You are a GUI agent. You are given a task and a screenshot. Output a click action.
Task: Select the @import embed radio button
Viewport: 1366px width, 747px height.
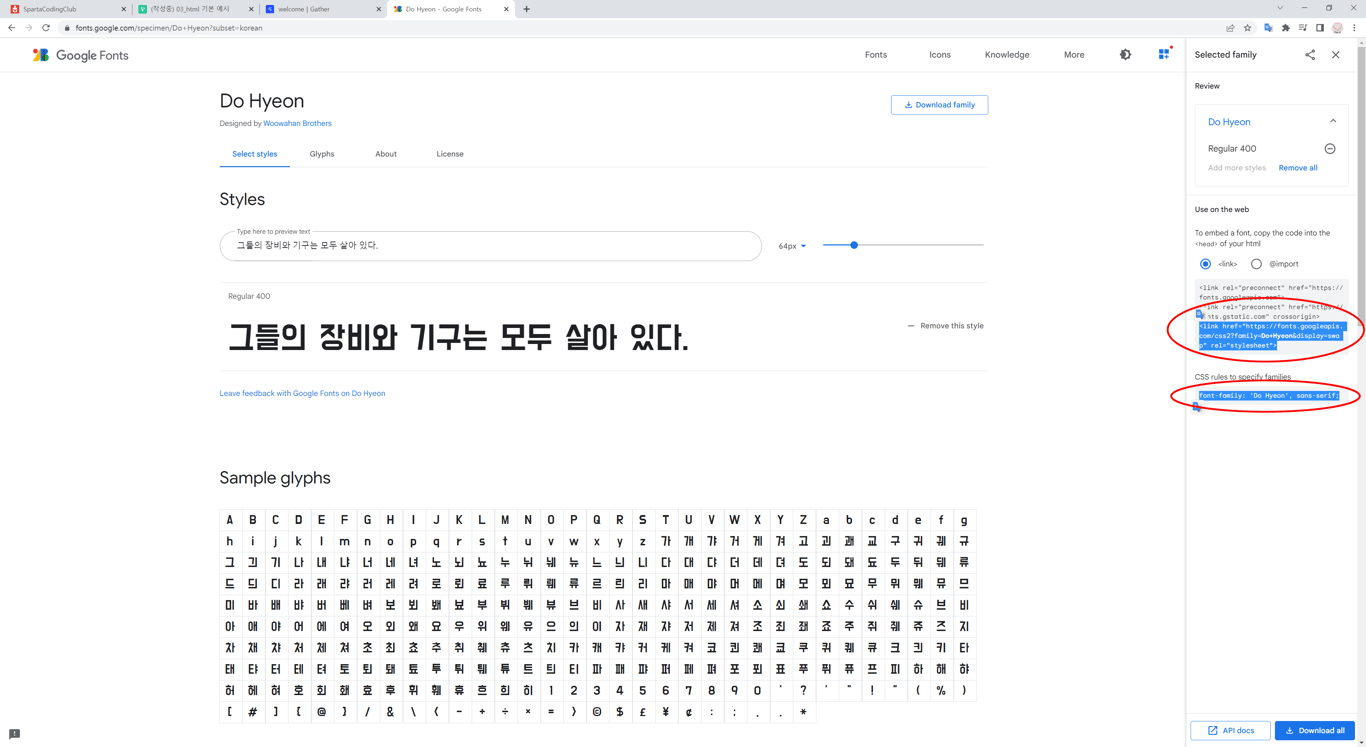pyautogui.click(x=1256, y=264)
